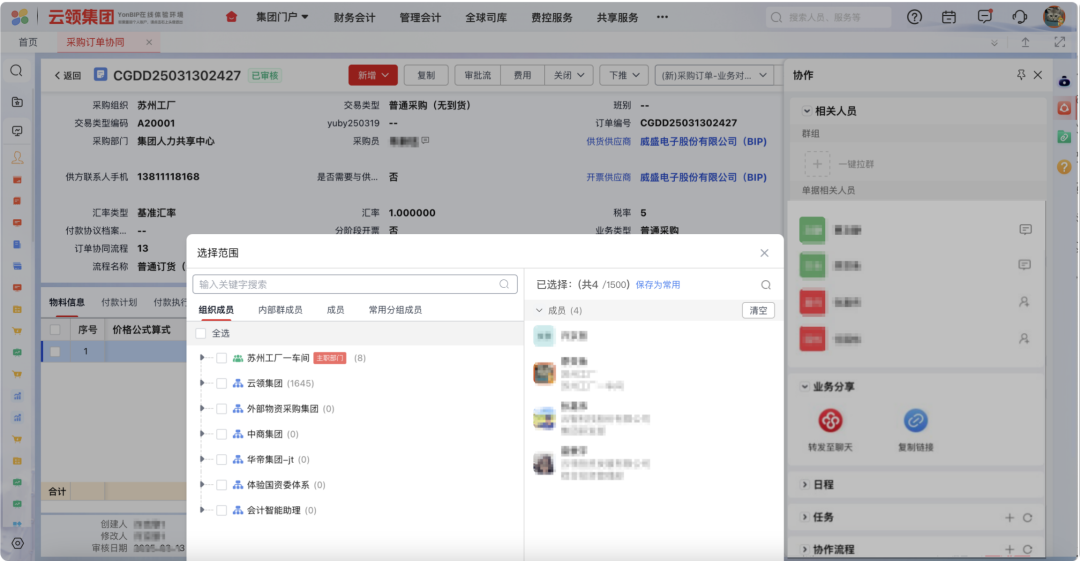Click the home icon in the top navigation
Screen dimensions: 1080x561
tap(232, 17)
